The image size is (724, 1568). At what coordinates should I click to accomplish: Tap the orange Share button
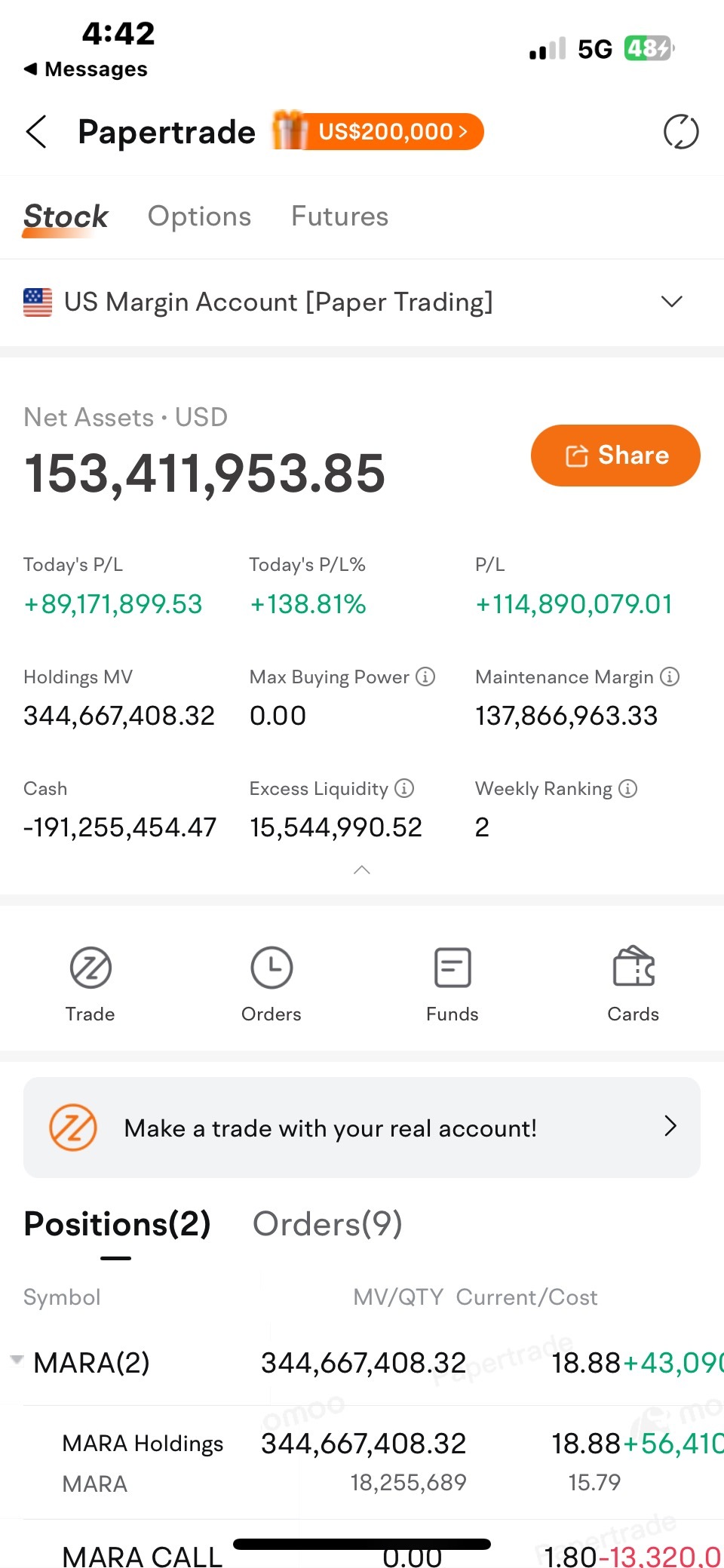coord(615,456)
